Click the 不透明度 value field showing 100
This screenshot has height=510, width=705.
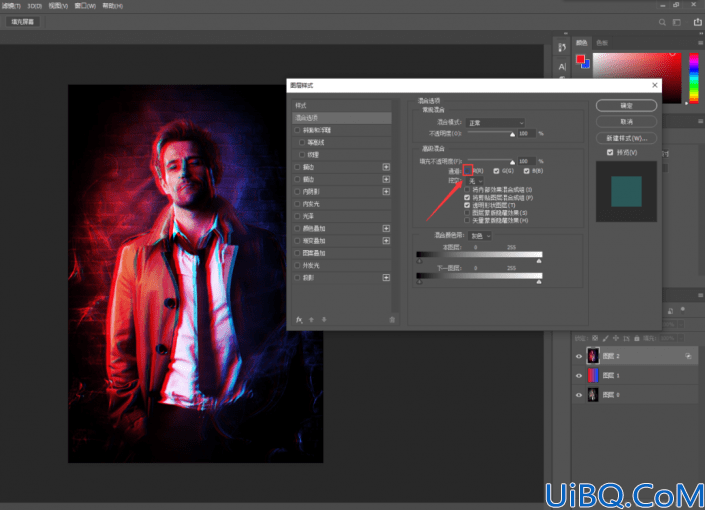pos(526,134)
